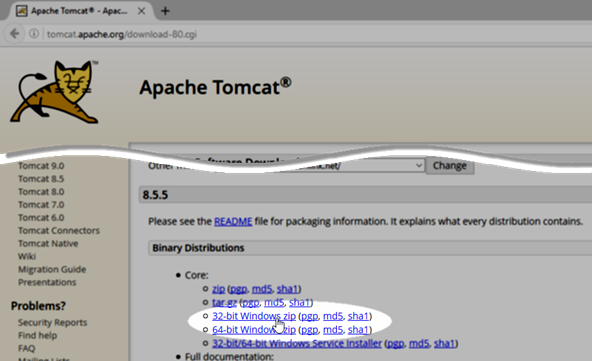The width and height of the screenshot is (592, 361).
Task: Open the Find help link
Action: [37, 335]
